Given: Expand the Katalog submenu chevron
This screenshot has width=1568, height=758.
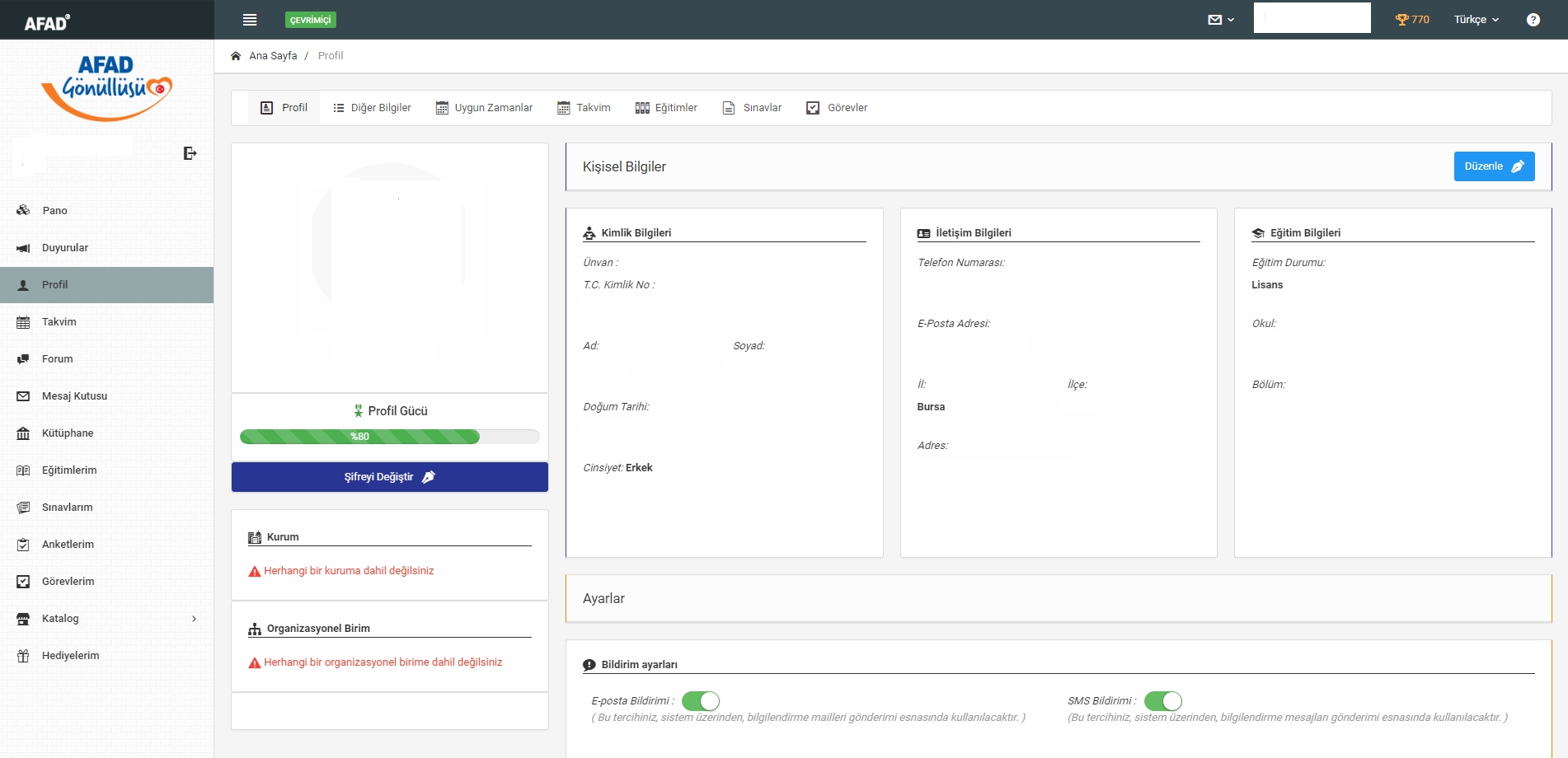Looking at the screenshot, I should pos(194,619).
